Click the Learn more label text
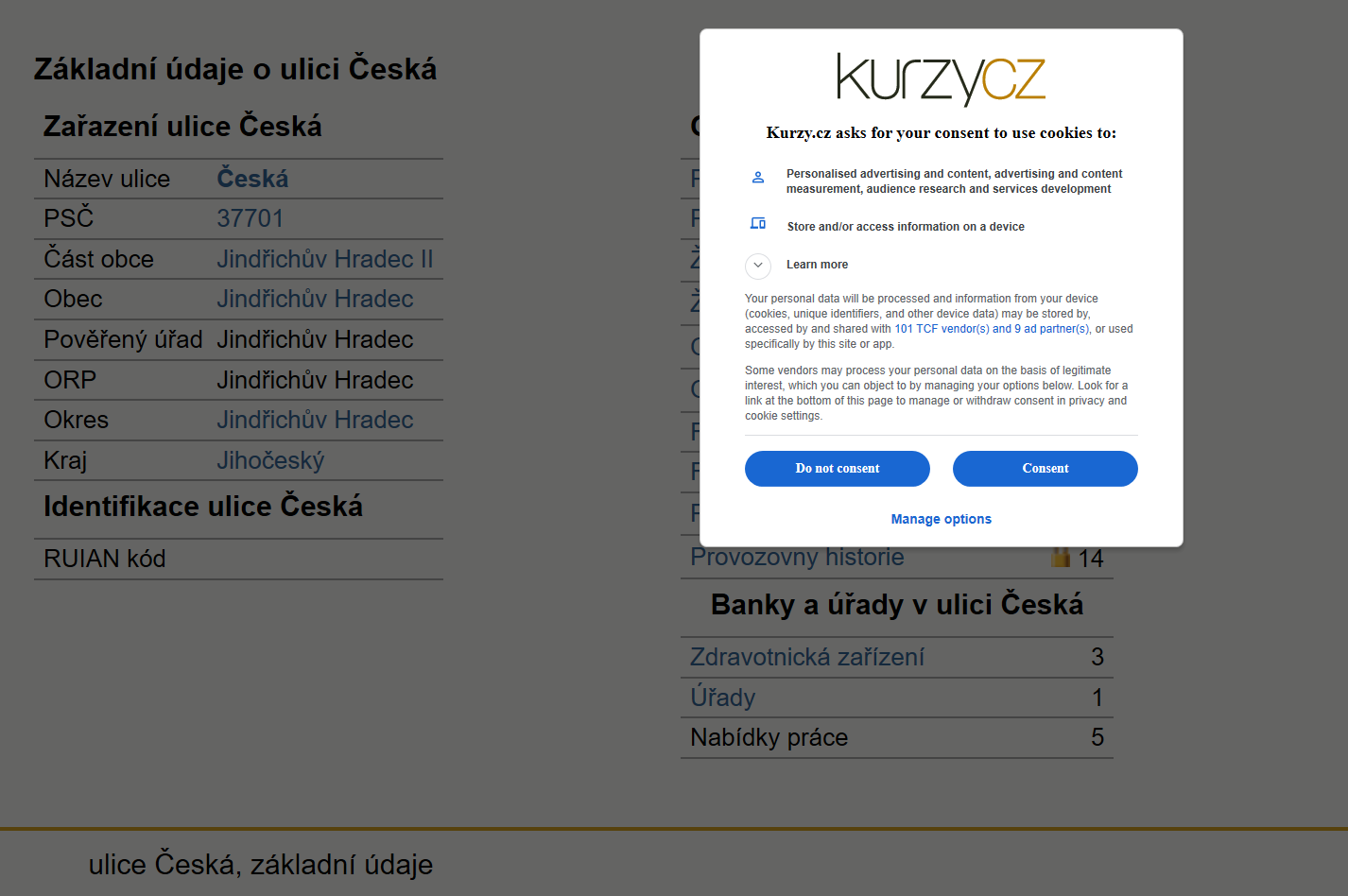 tap(817, 265)
